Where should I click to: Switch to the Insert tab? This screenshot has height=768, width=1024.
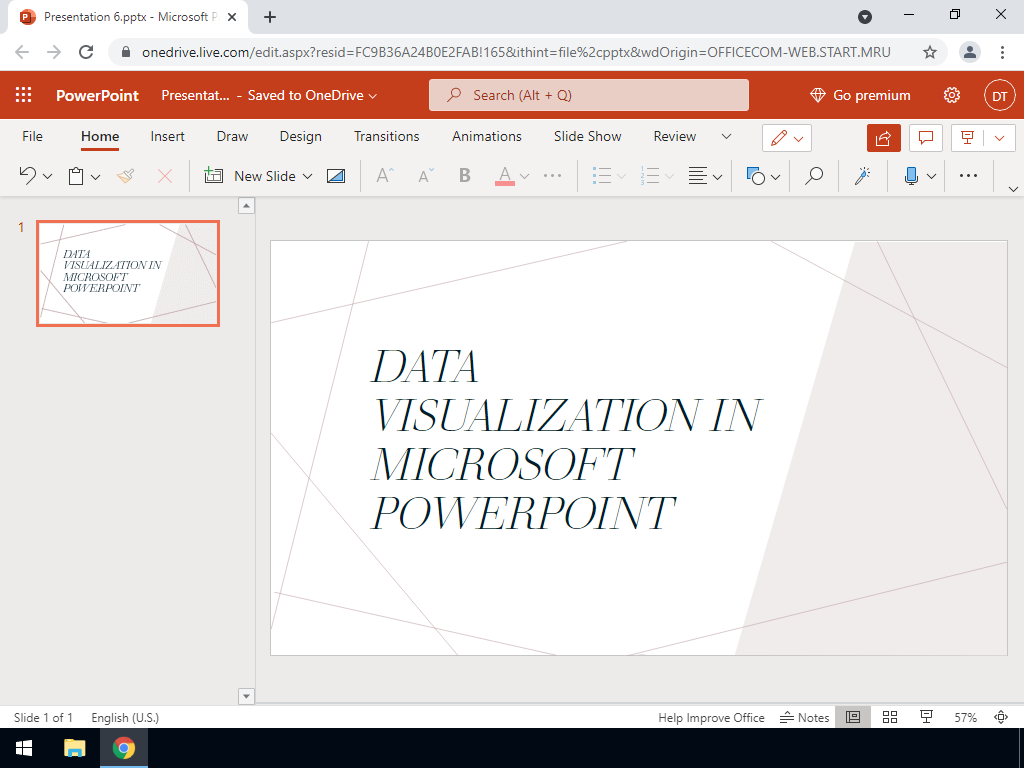point(167,136)
